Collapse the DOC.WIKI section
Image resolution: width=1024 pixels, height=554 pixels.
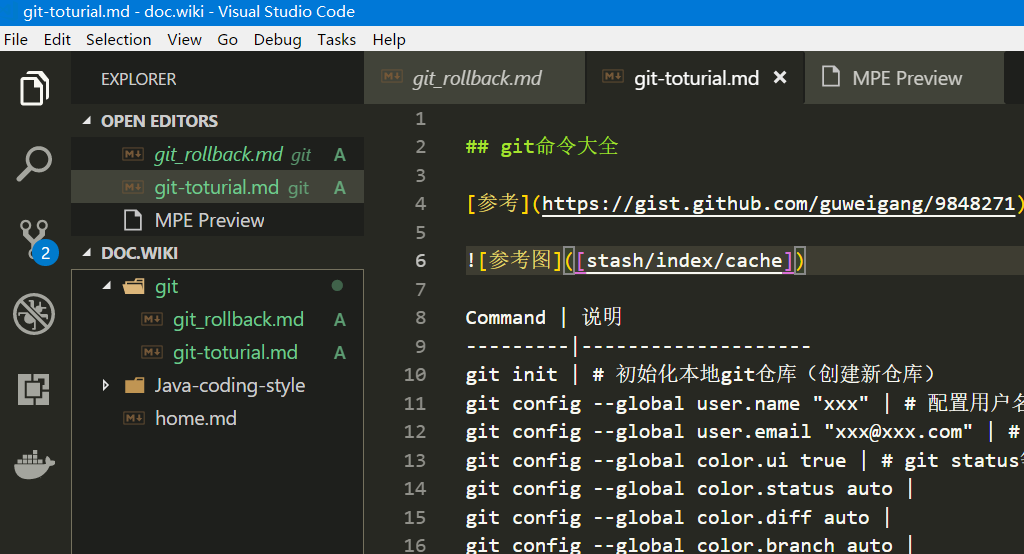[87, 253]
